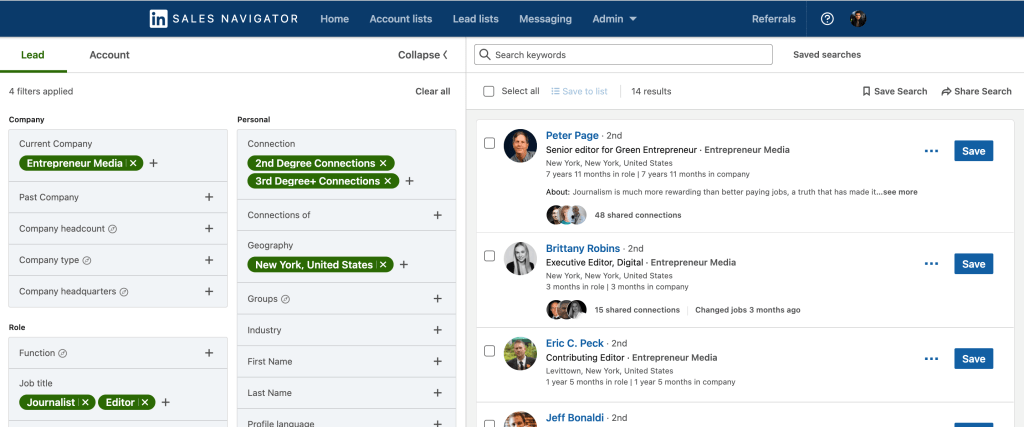
Task: Save Eric C. Peck as a lead
Action: pyautogui.click(x=973, y=358)
